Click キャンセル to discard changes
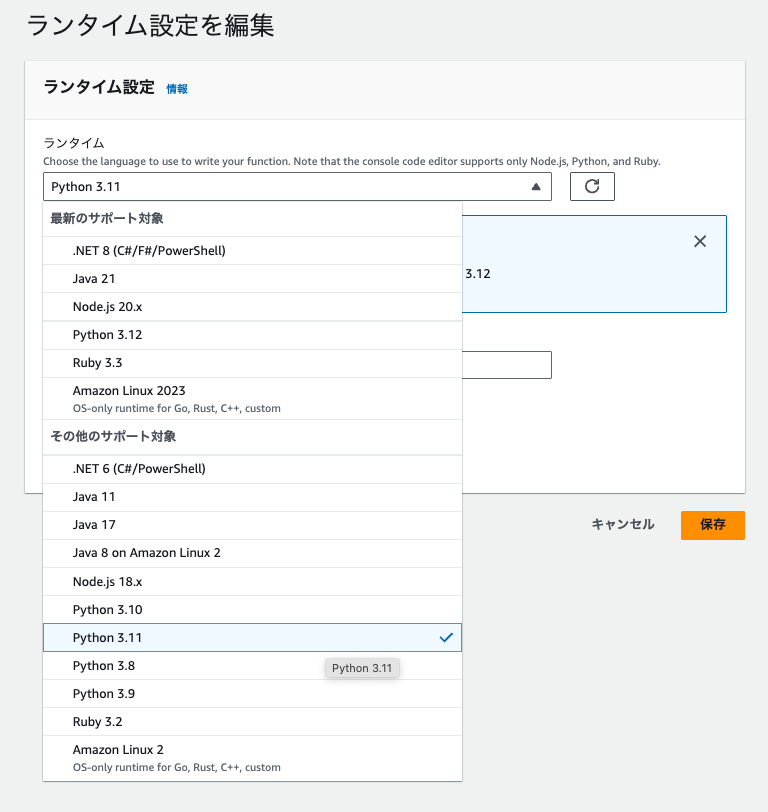This screenshot has width=768, height=812. [x=622, y=525]
